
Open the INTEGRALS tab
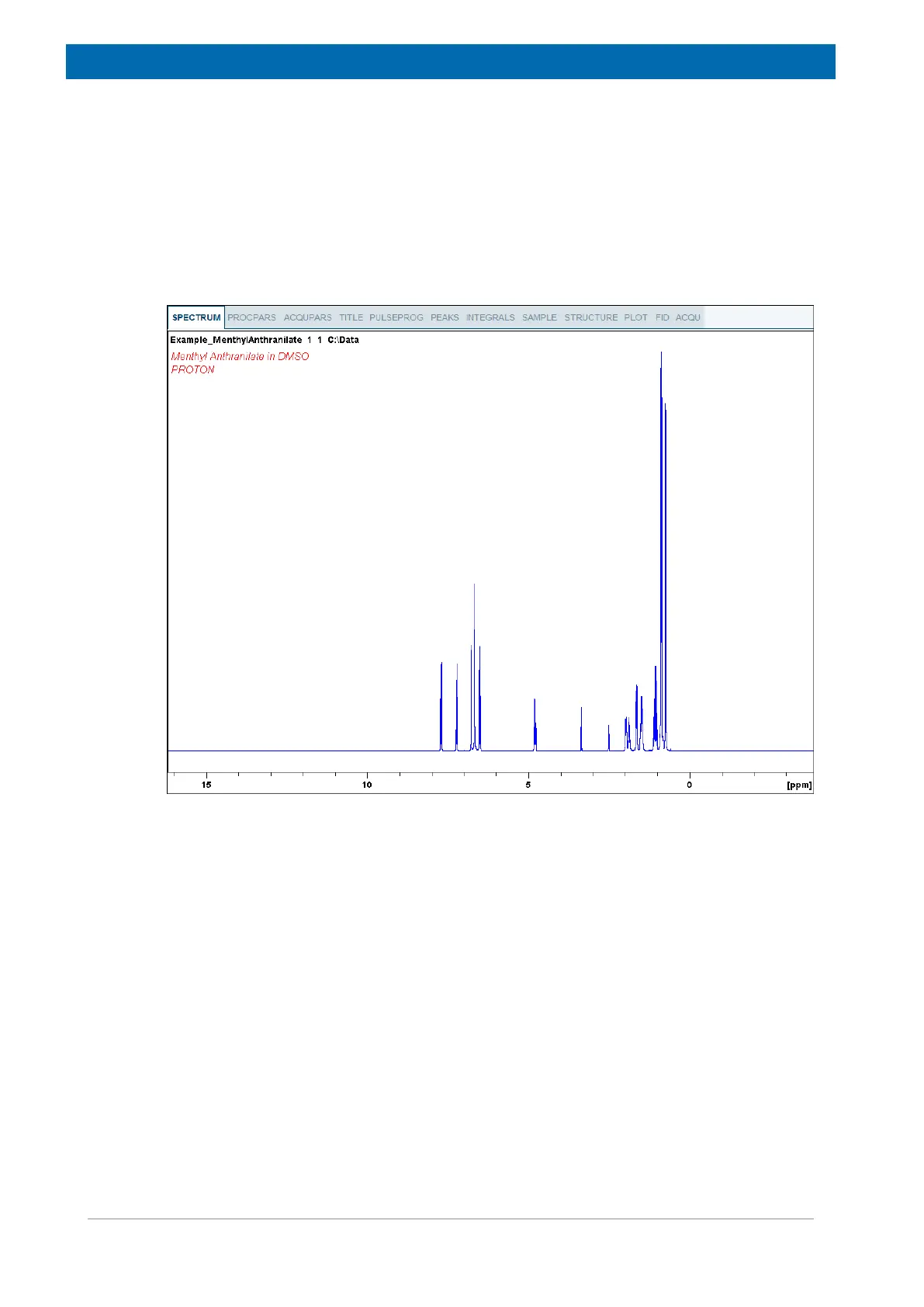(x=490, y=317)
